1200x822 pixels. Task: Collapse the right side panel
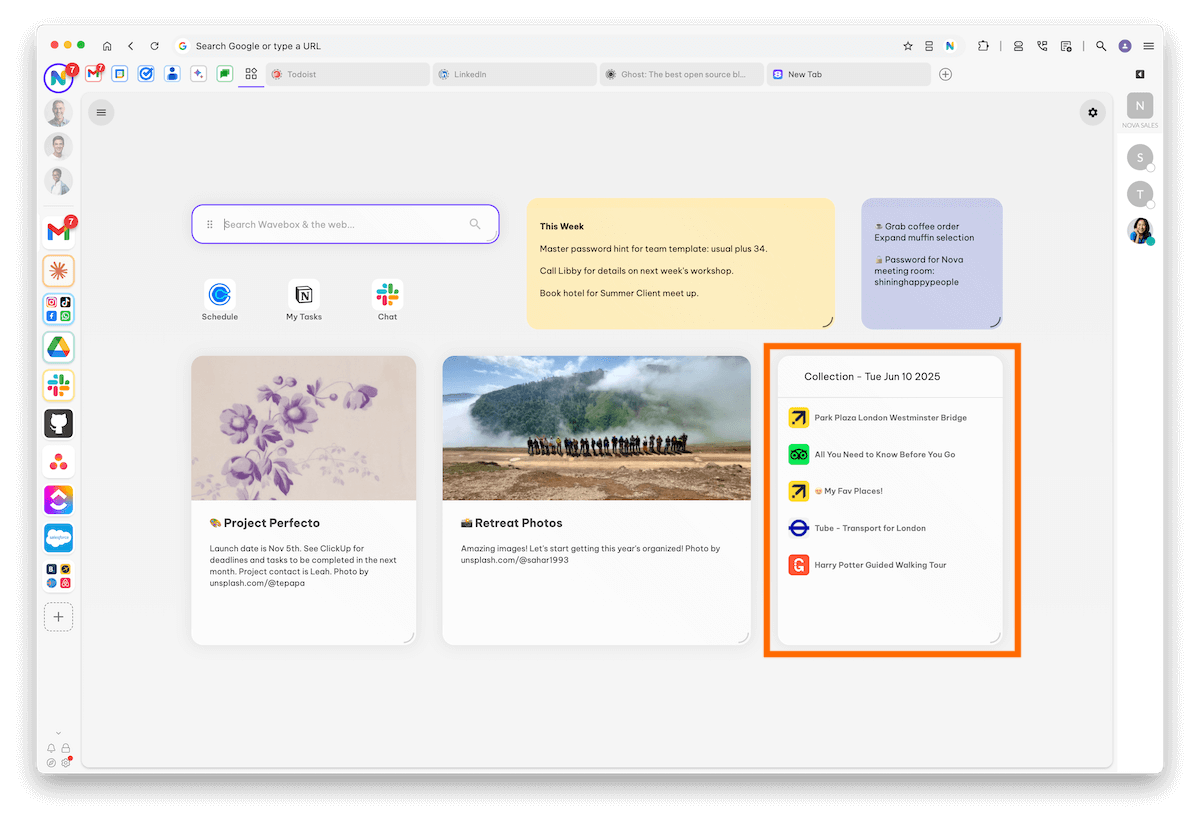tap(1140, 74)
